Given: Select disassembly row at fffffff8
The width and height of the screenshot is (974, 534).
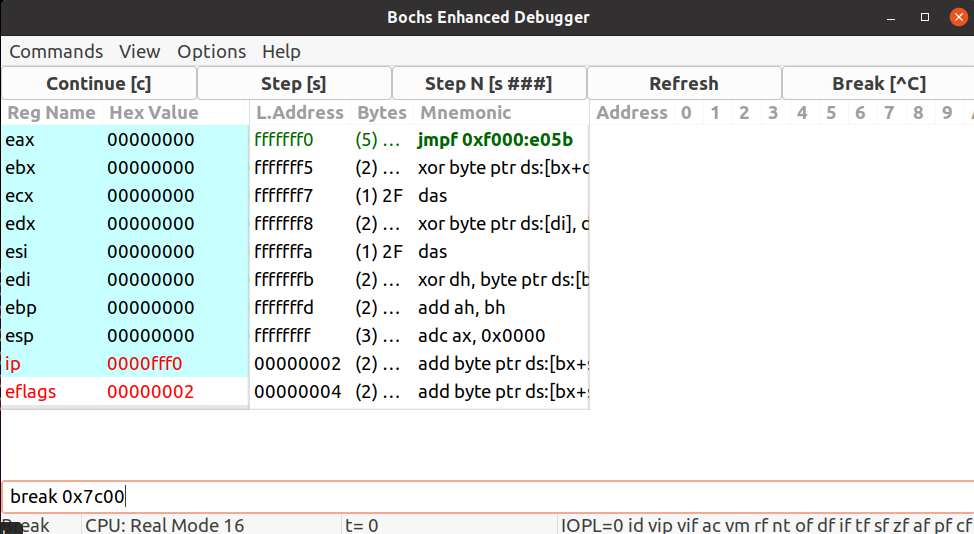Looking at the screenshot, I should 419,224.
